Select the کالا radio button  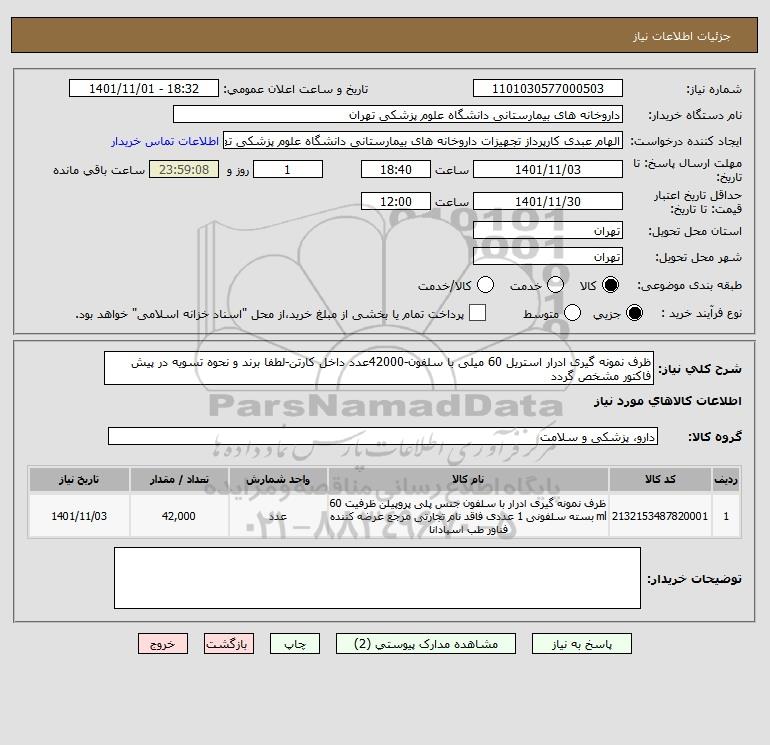click(610, 285)
